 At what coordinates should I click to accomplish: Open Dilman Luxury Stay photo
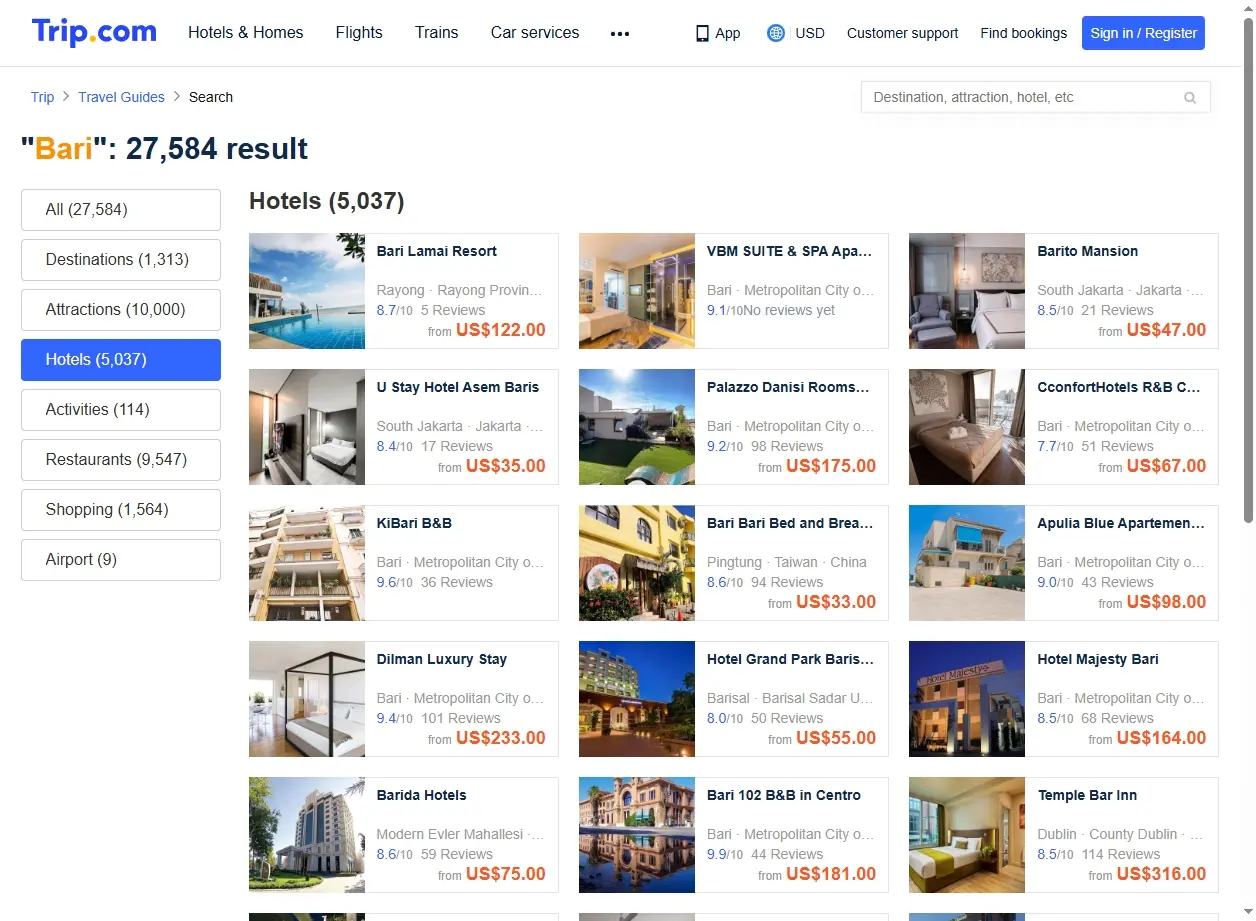[x=307, y=699]
